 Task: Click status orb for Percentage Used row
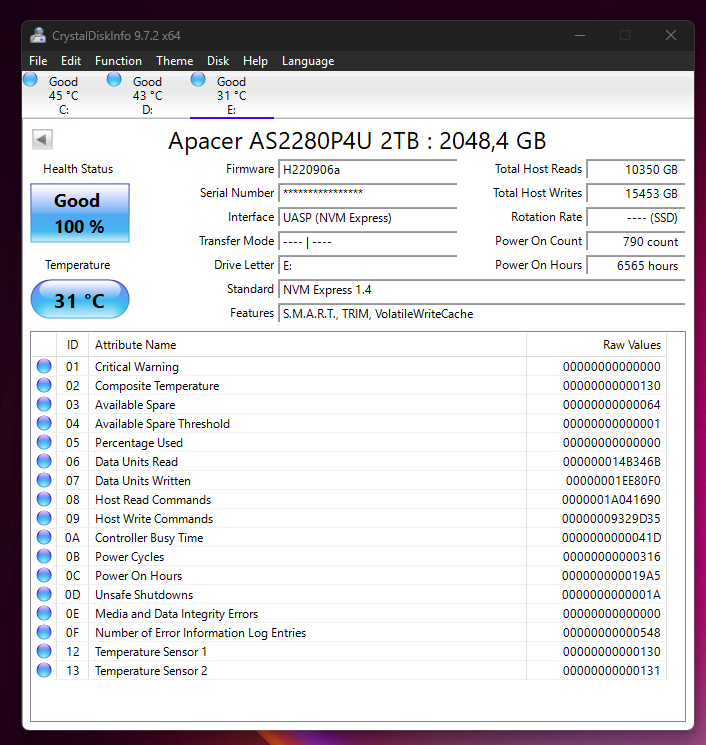[44, 442]
